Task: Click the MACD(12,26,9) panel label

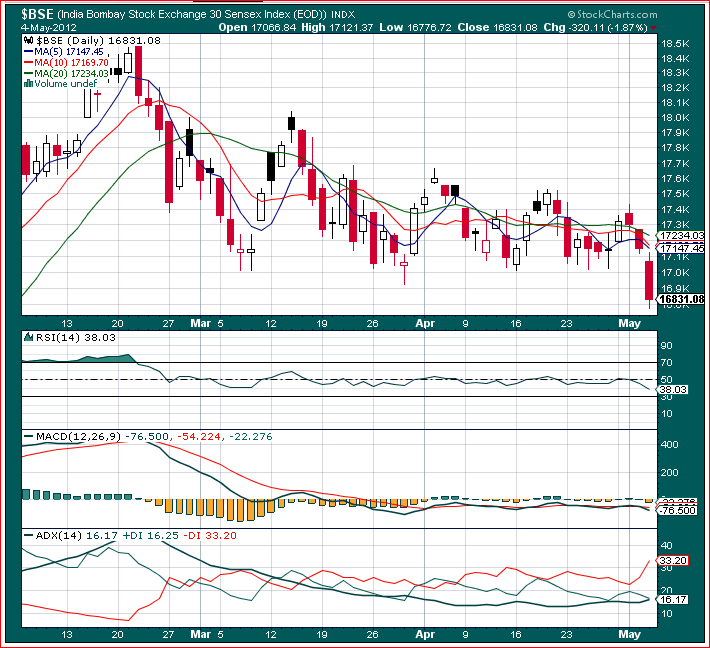Action: click(x=78, y=437)
